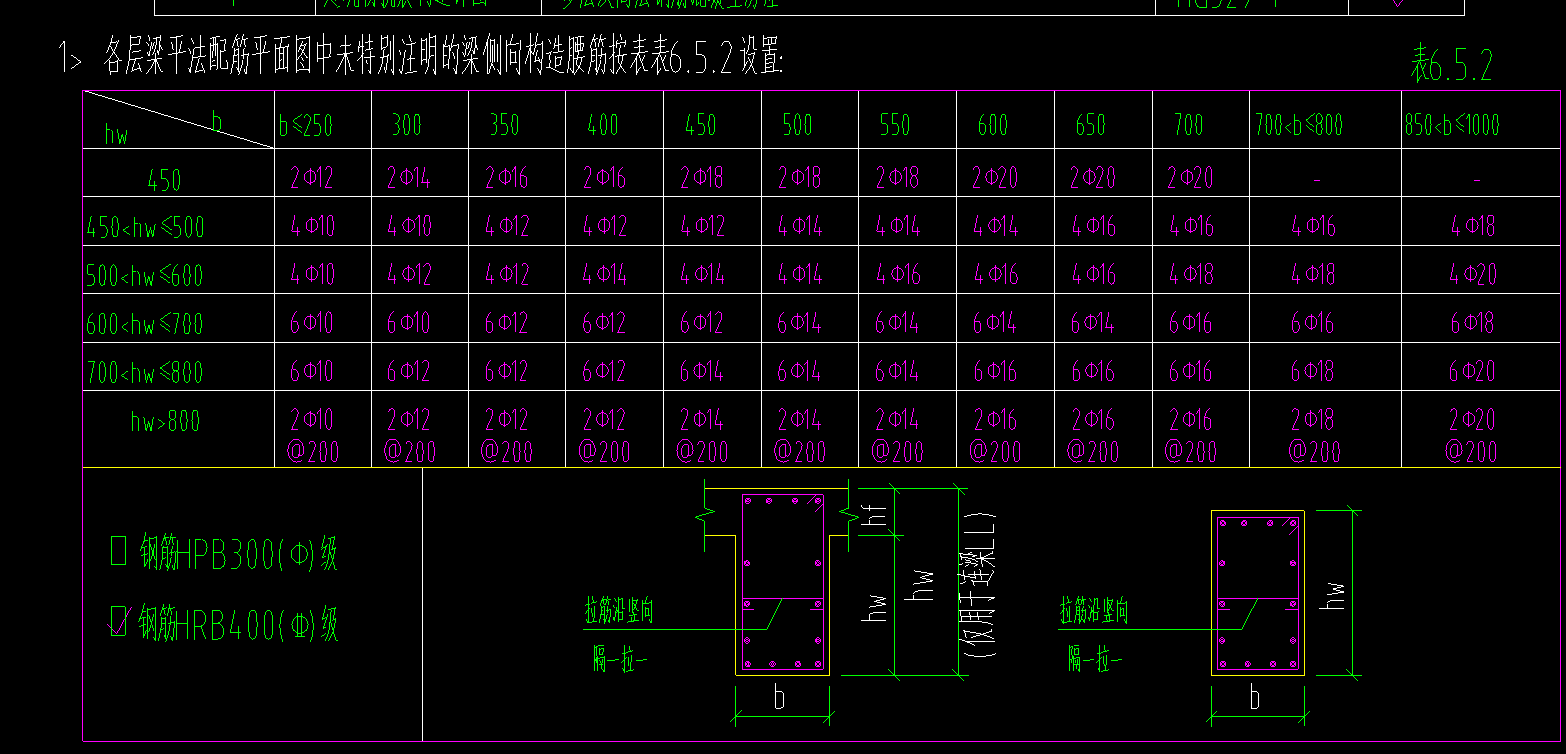Click the column header 400
1566x754 pixels.
(603, 125)
